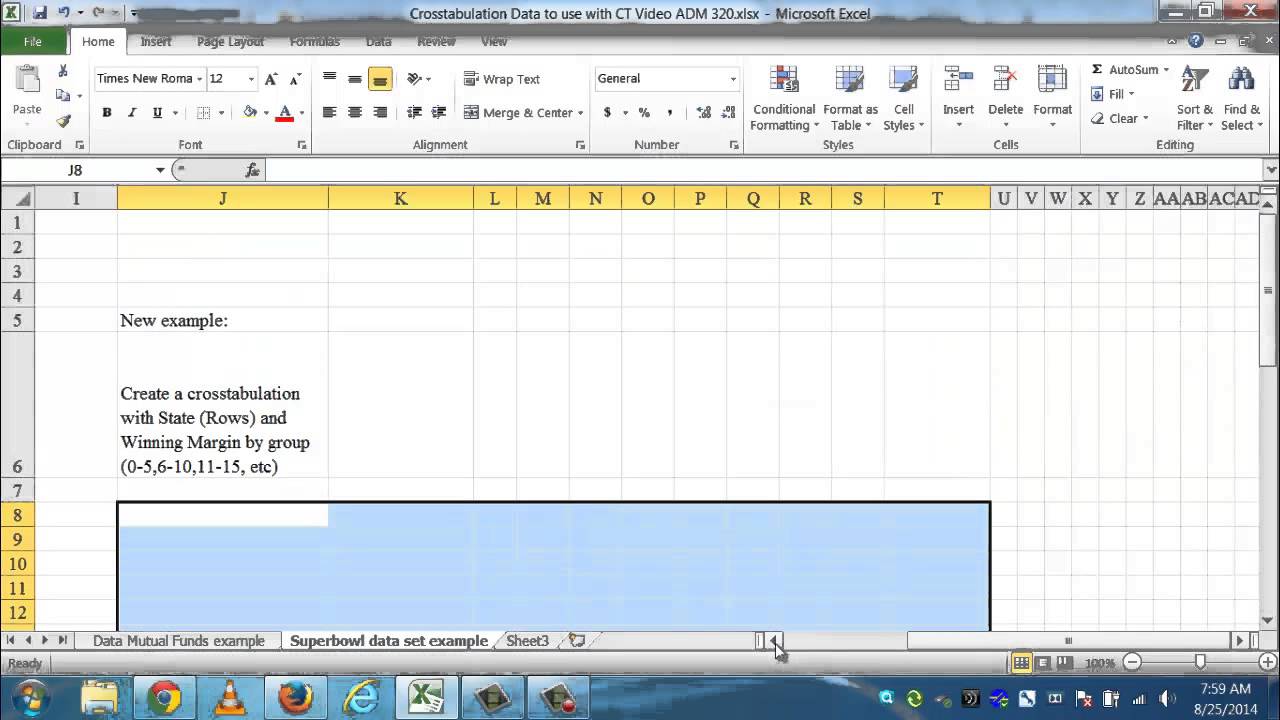Open Find & Select menu

1241,98
